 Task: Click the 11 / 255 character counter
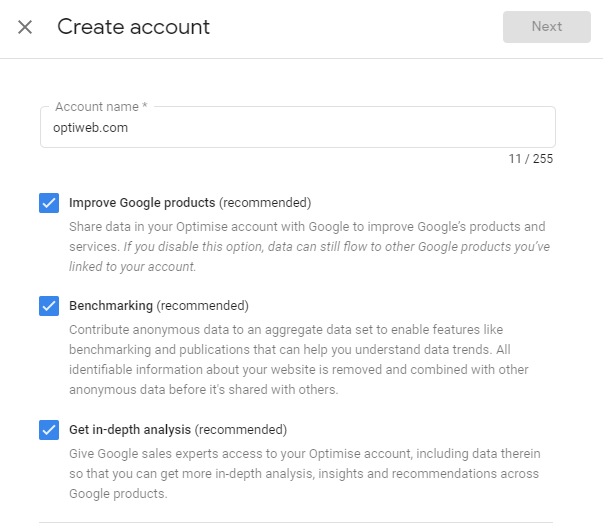[x=530, y=159]
